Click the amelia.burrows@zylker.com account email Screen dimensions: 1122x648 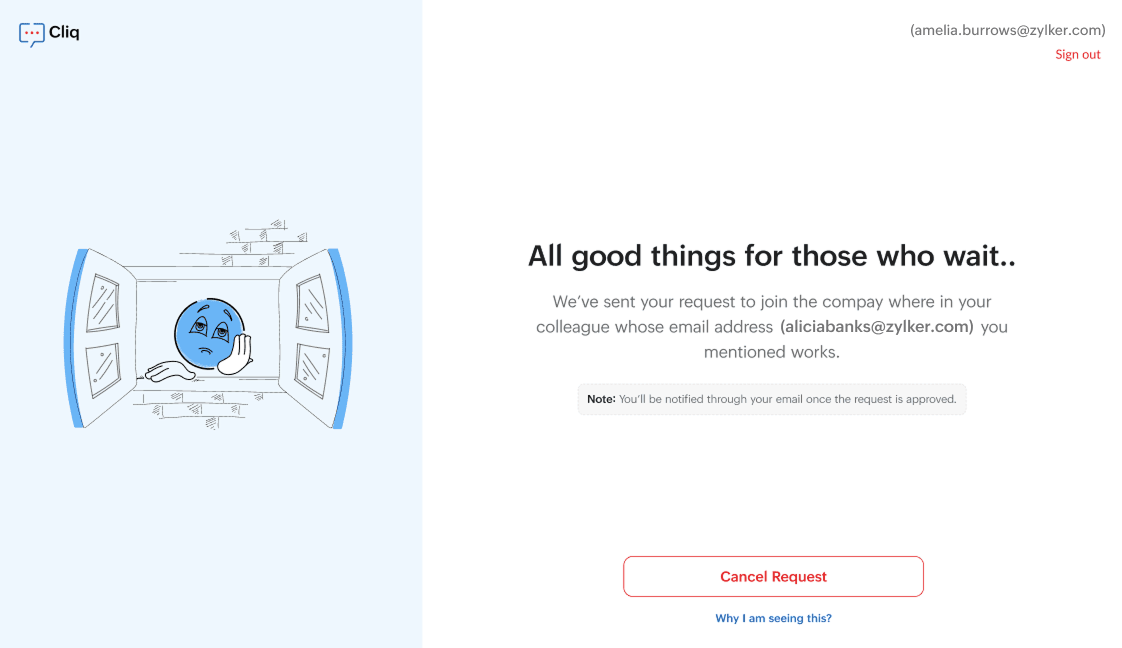pyautogui.click(x=1007, y=30)
